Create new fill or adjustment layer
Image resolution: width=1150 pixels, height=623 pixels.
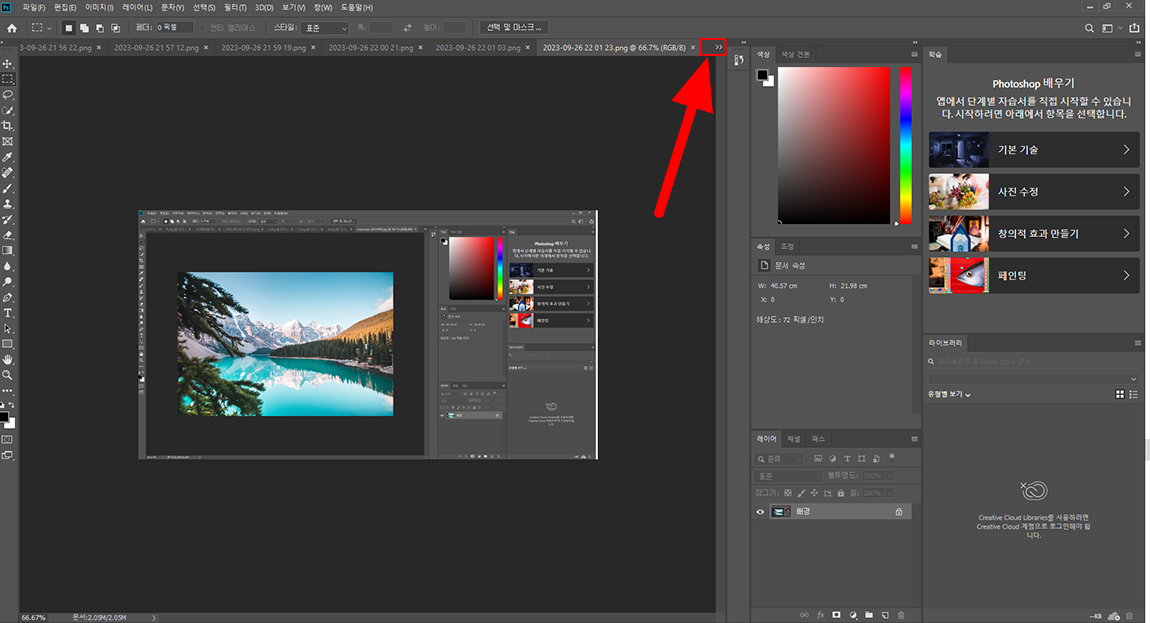[x=853, y=615]
